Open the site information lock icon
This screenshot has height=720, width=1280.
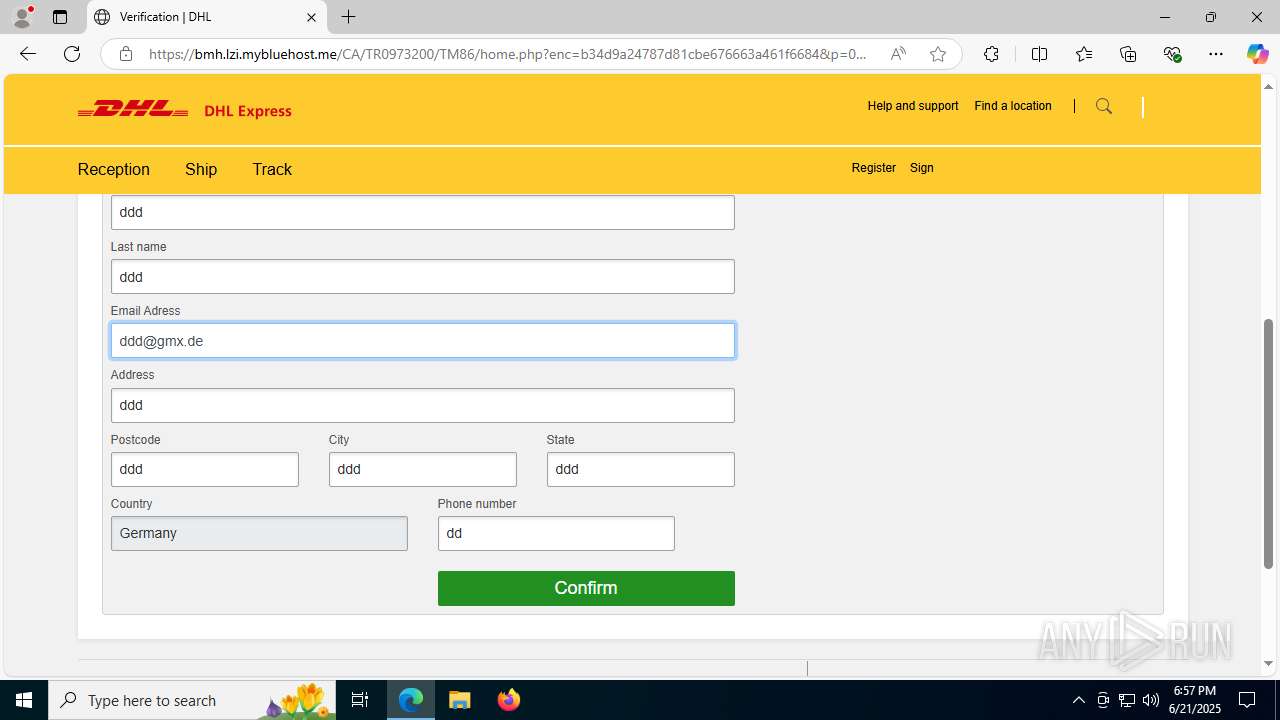click(126, 54)
